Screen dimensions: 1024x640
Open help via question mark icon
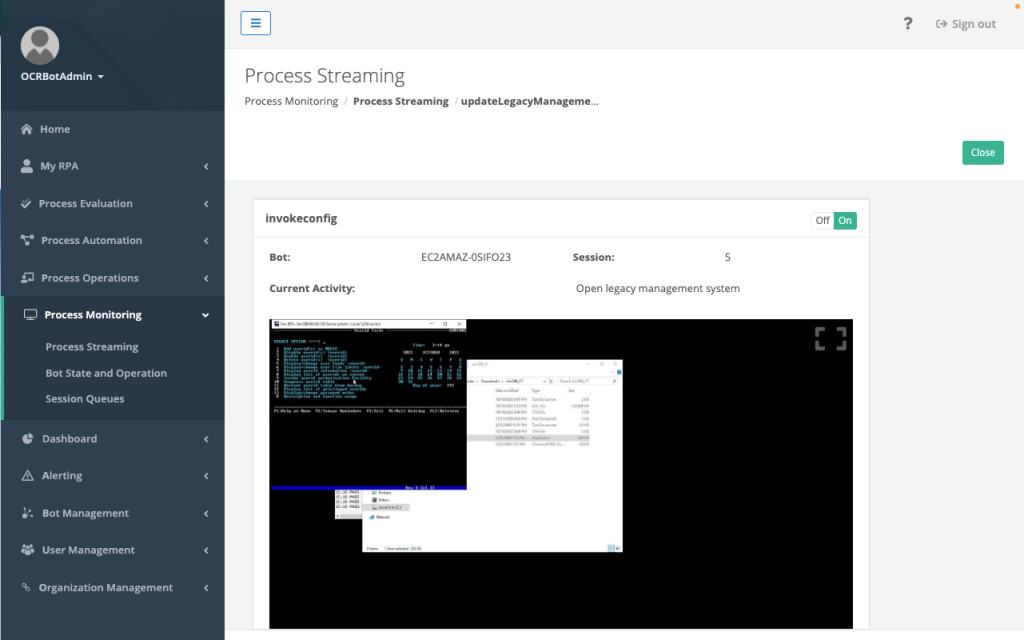click(x=908, y=24)
